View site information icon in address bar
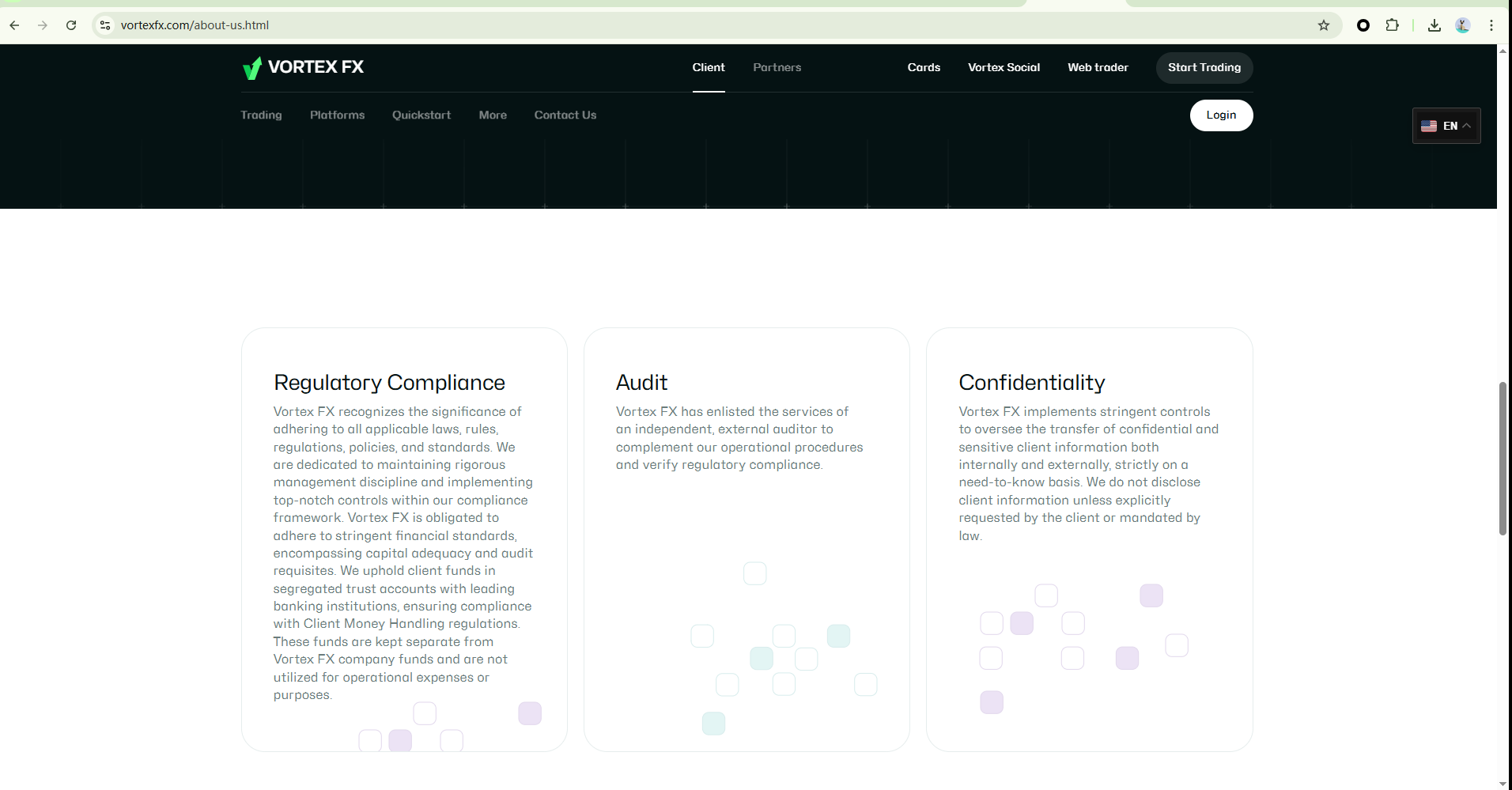The width and height of the screenshot is (1512, 790). pos(105,25)
